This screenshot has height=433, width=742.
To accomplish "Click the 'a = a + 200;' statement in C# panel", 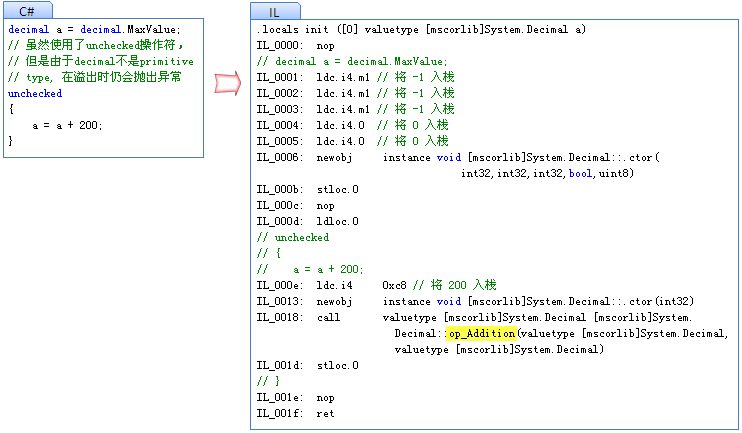I will tap(67, 125).
